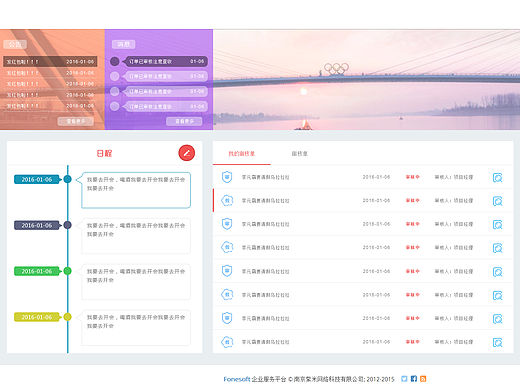Open the third message bubble in the purple panel

click(x=165, y=91)
